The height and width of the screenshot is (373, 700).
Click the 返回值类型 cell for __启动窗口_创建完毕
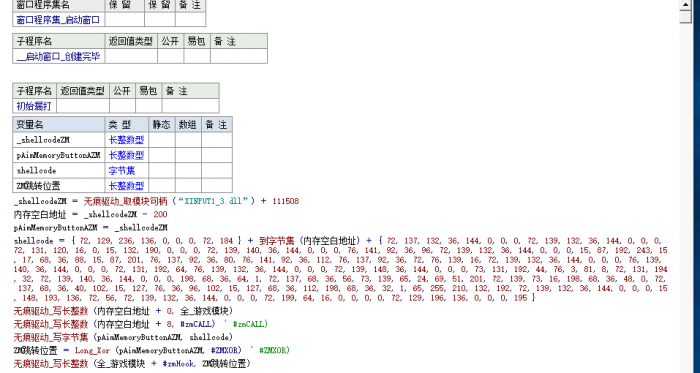tap(131, 56)
